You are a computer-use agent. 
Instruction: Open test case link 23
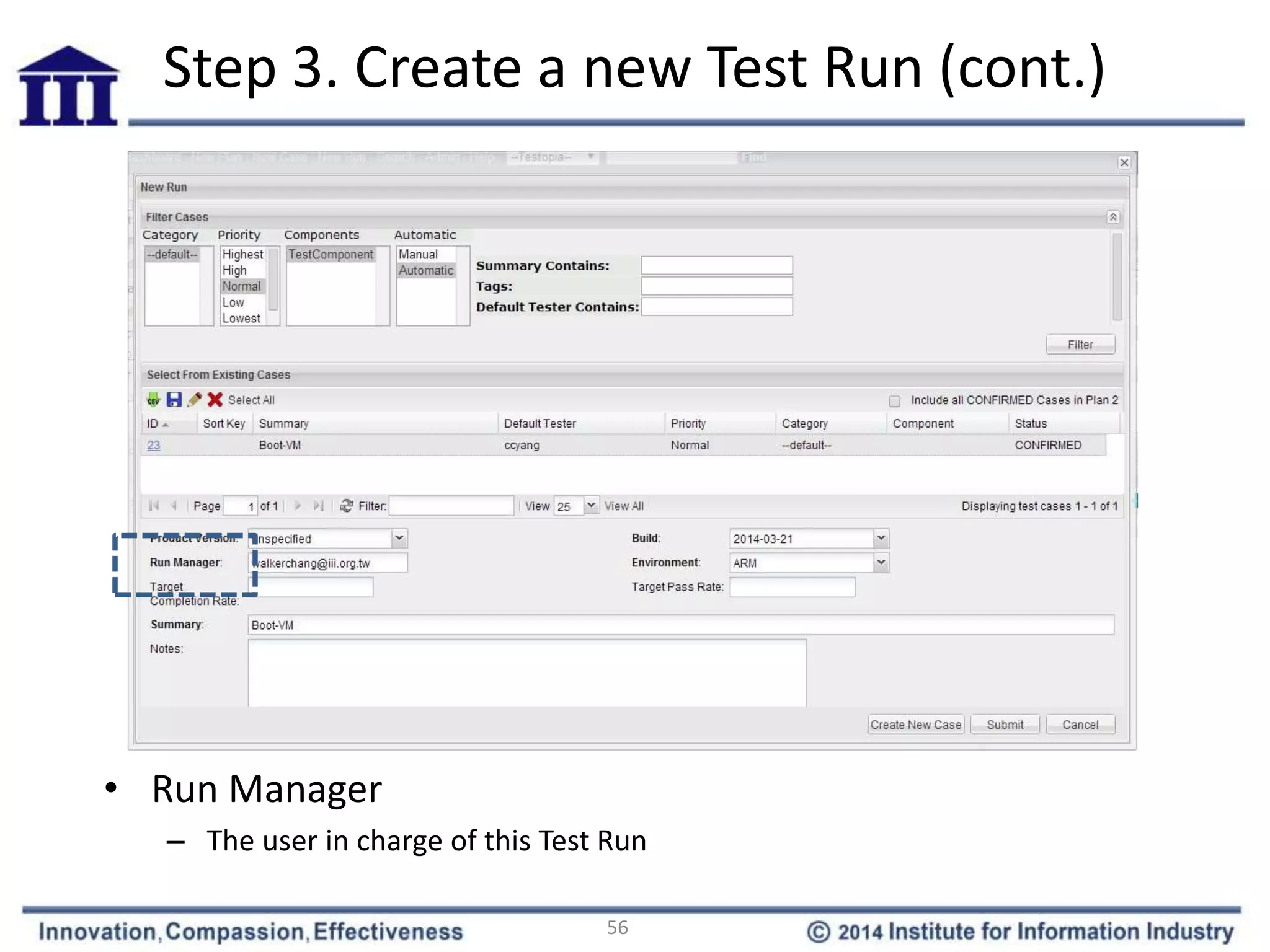[154, 445]
